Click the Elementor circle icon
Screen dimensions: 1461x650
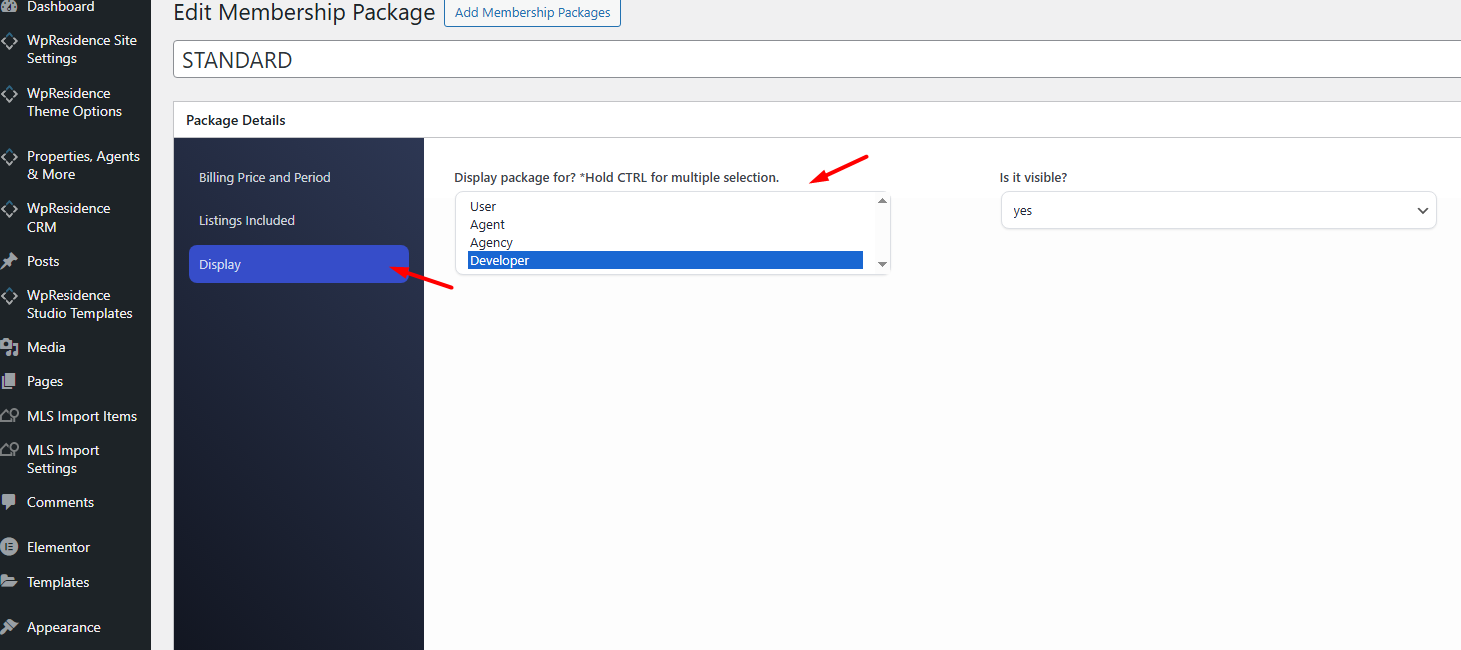pyautogui.click(x=9, y=547)
